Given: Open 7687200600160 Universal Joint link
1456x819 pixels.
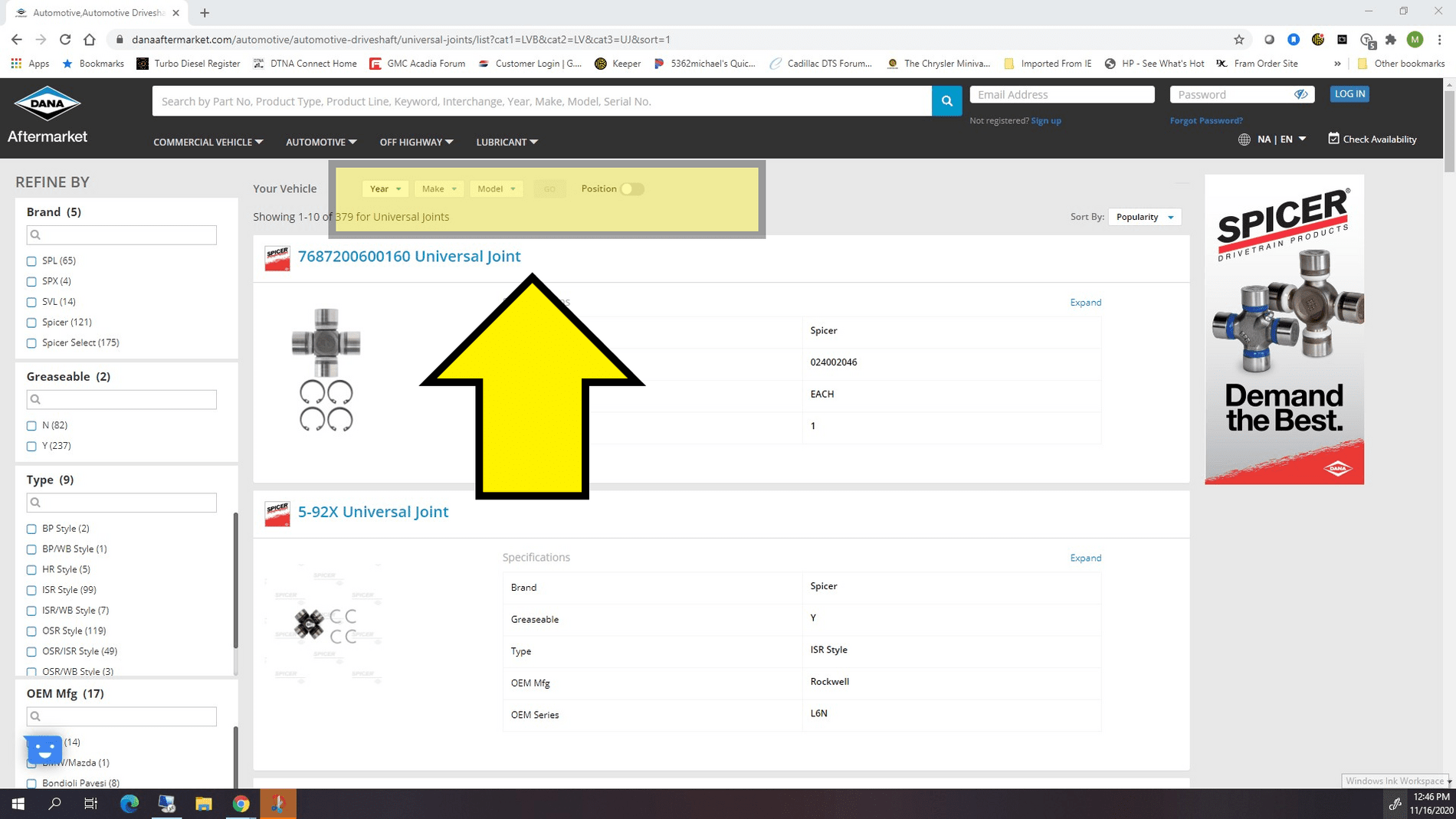Looking at the screenshot, I should tap(408, 256).
